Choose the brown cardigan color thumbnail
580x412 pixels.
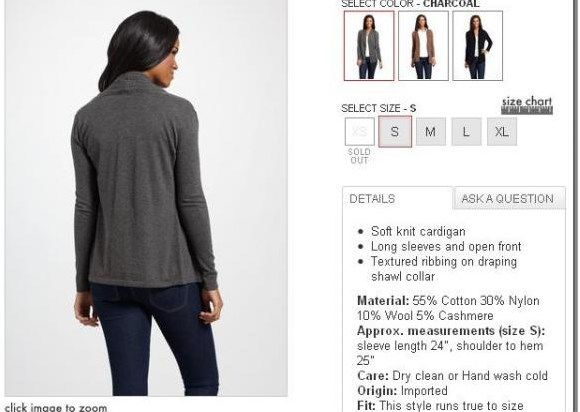pos(423,45)
